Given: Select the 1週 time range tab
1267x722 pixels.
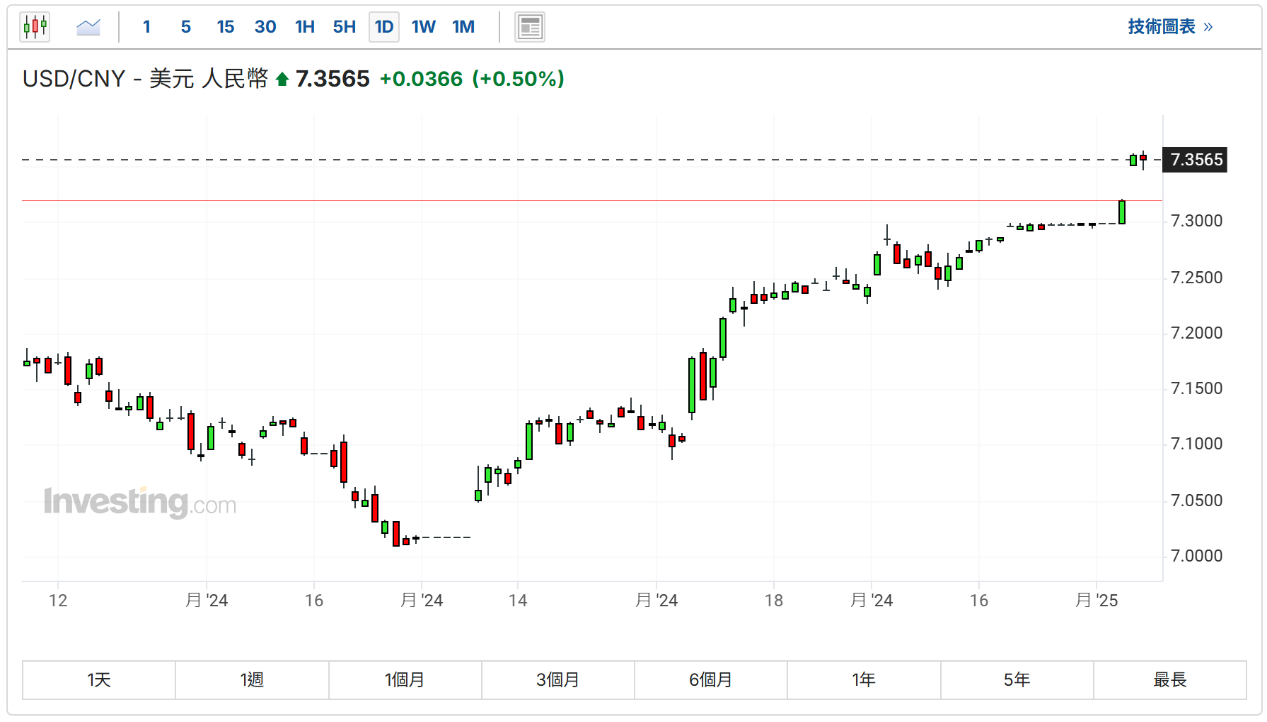Looking at the screenshot, I should 252,680.
